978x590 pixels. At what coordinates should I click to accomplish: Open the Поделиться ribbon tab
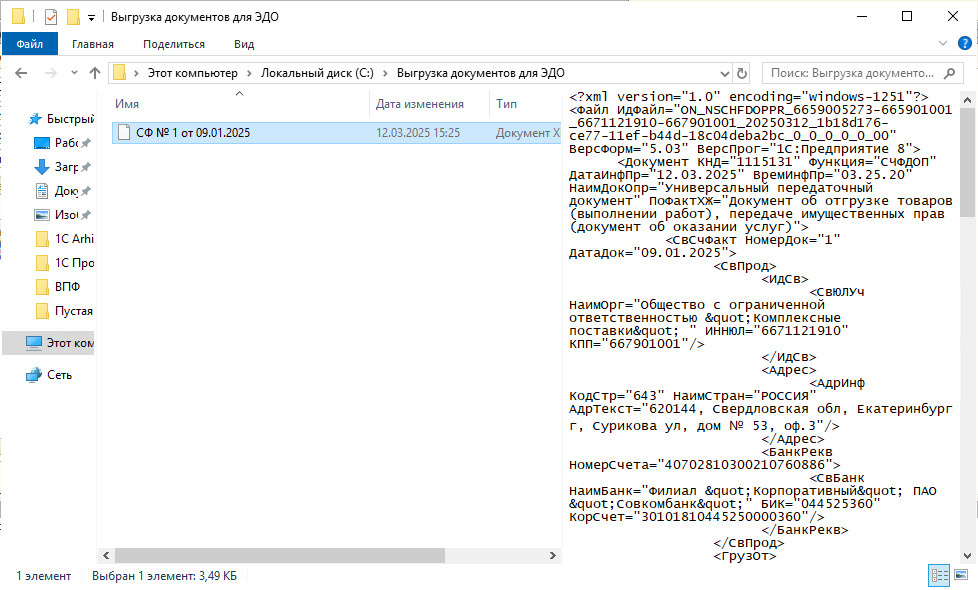(x=174, y=44)
